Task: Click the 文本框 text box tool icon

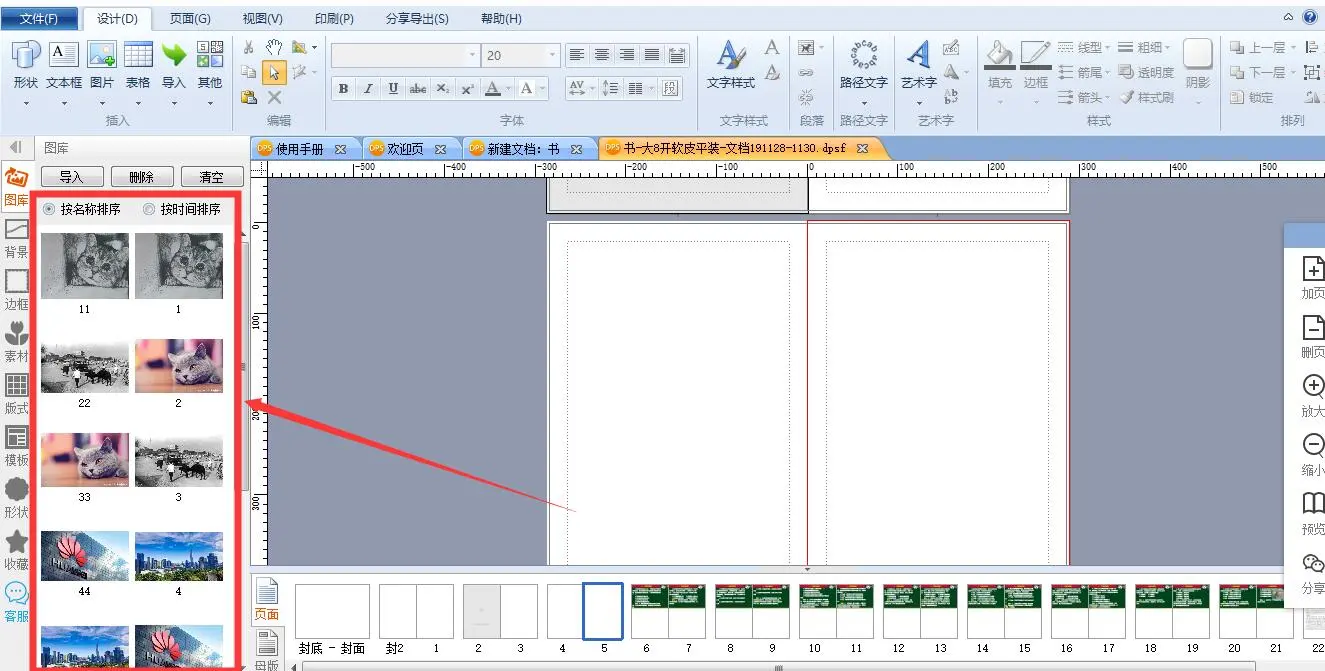Action: pyautogui.click(x=64, y=55)
